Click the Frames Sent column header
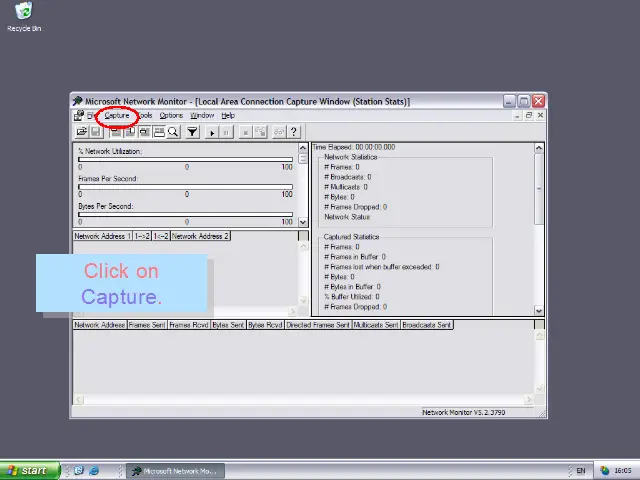This screenshot has height=480, width=640. pyautogui.click(x=147, y=325)
